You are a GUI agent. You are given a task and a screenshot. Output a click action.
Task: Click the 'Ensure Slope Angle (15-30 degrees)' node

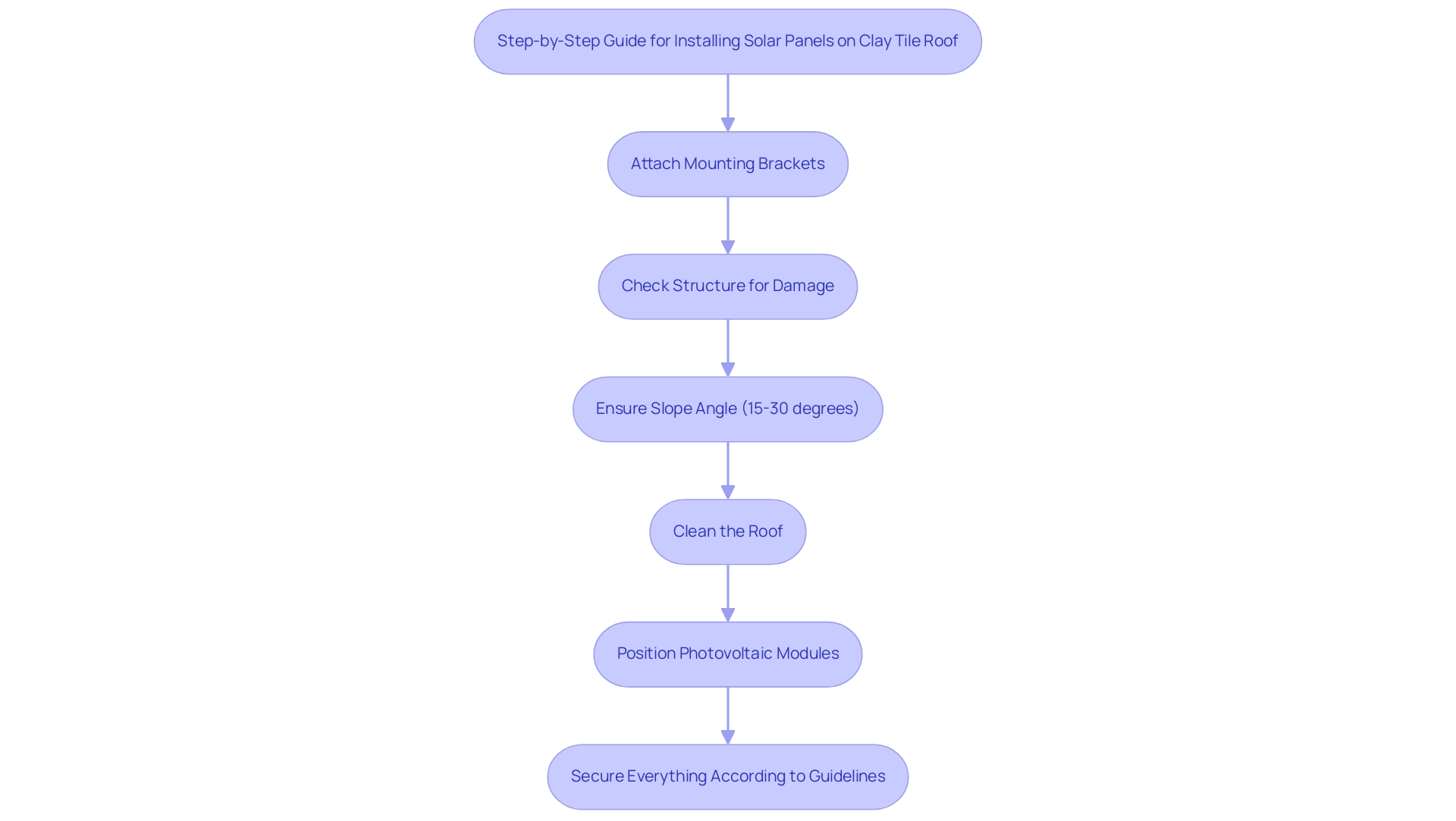pos(728,408)
